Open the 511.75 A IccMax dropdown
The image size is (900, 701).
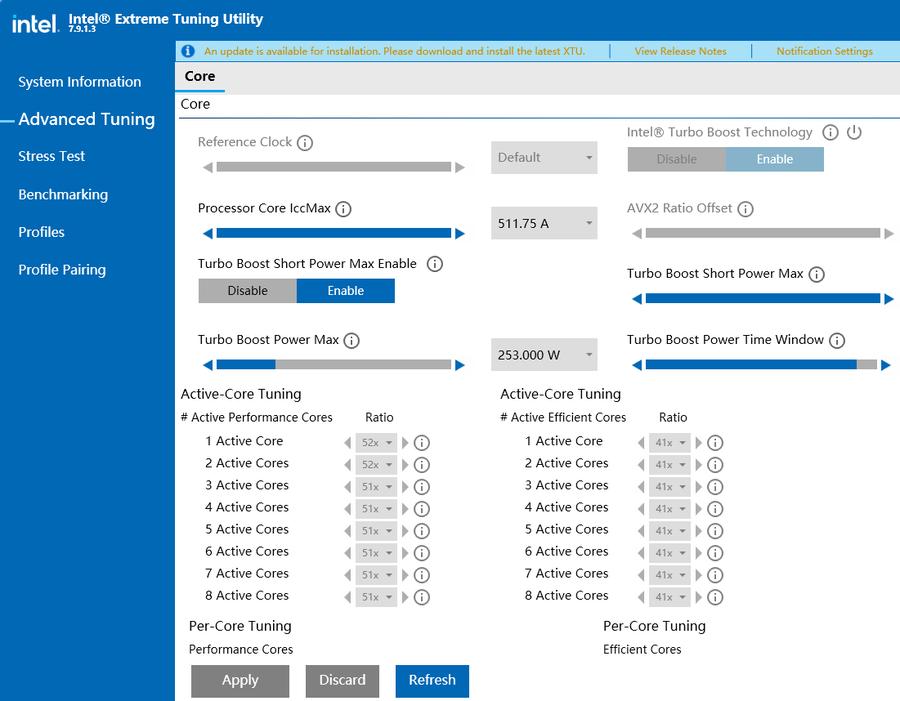click(544, 224)
